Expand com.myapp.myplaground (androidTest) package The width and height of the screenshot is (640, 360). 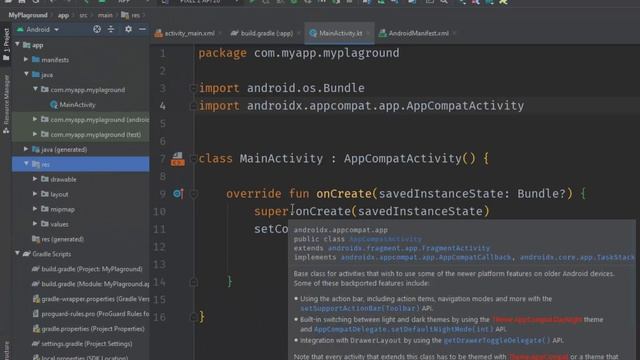[35, 119]
